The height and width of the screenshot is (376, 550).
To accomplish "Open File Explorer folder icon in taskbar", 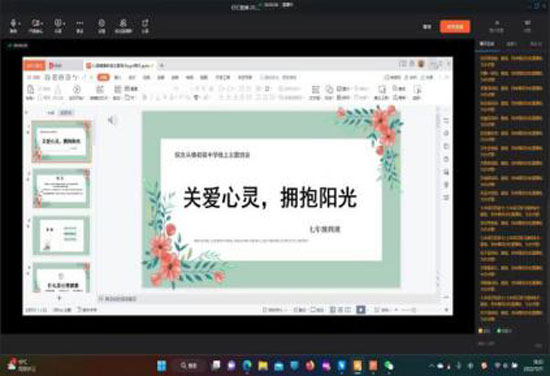I will click(x=263, y=365).
